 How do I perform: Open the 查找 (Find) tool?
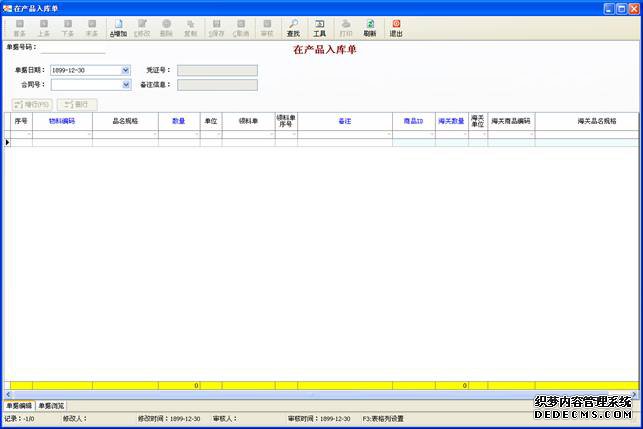(x=293, y=27)
